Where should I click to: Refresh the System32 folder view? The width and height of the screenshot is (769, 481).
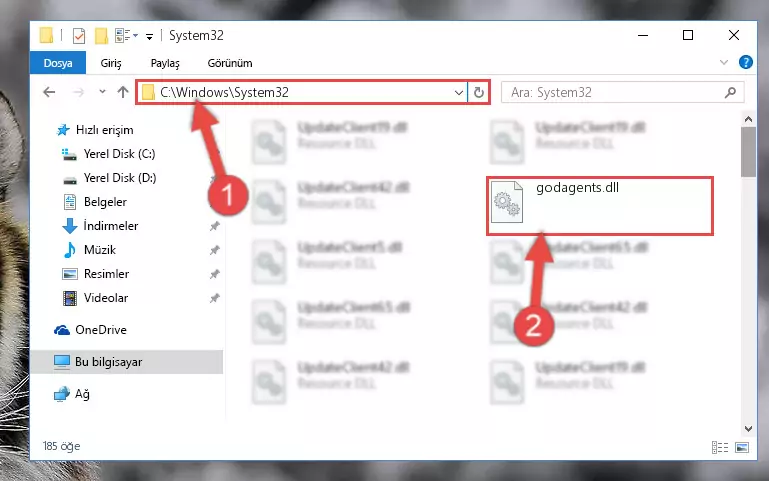479,92
